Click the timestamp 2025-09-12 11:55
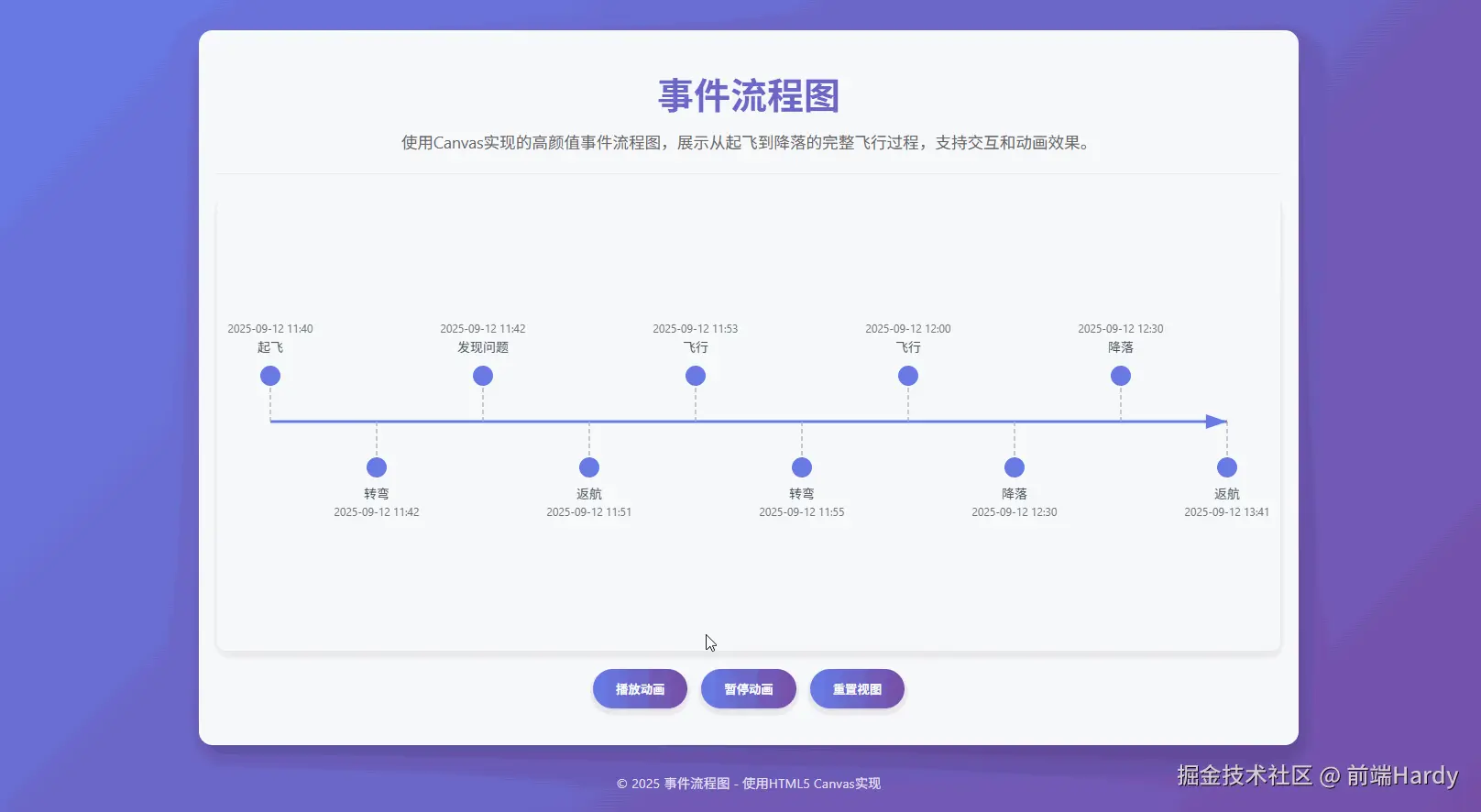The width and height of the screenshot is (1481, 812). [x=802, y=512]
